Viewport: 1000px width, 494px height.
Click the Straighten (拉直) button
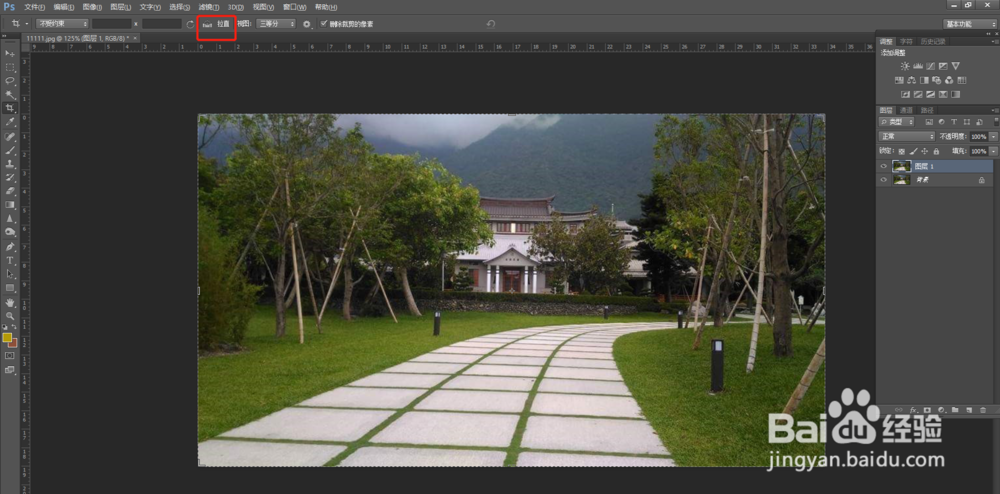(217, 24)
